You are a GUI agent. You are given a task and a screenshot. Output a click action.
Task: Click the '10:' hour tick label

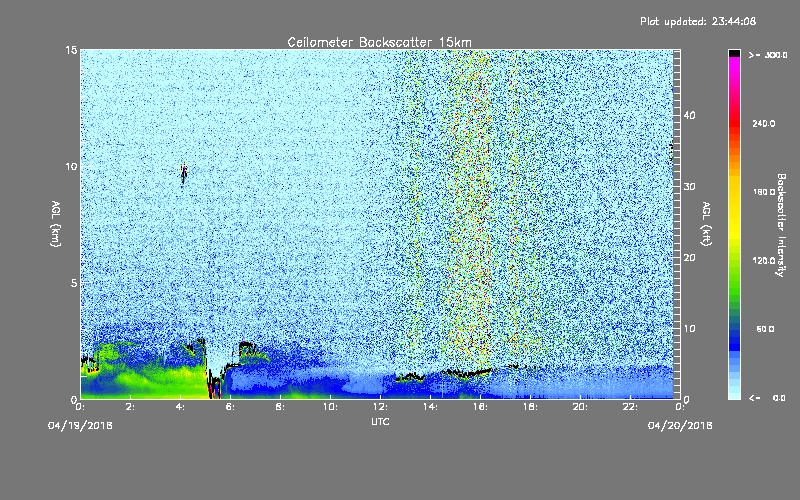[330, 407]
